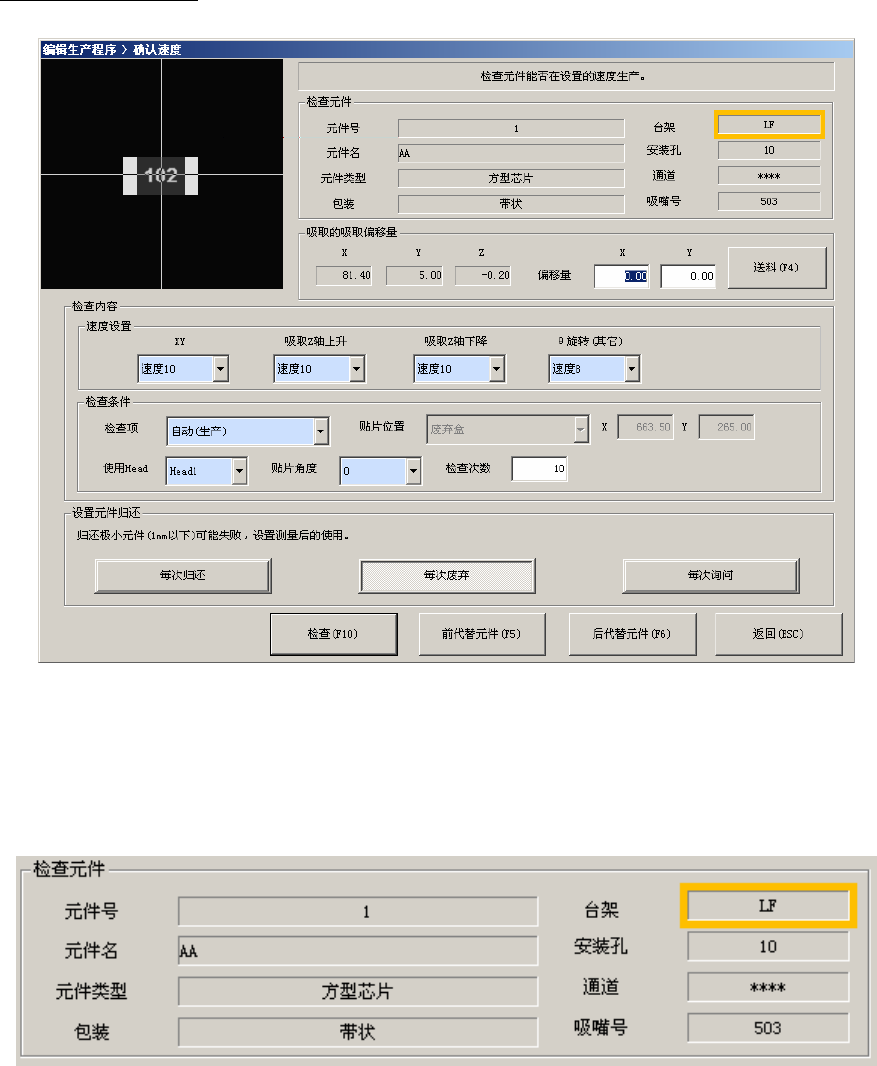
Task: Select the 每次归还 option
Action: (x=183, y=575)
